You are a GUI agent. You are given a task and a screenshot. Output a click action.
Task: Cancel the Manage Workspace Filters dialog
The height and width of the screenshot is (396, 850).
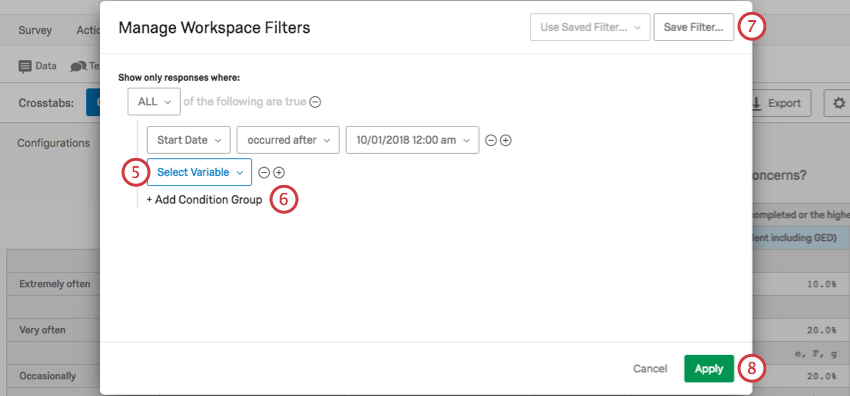[650, 369]
